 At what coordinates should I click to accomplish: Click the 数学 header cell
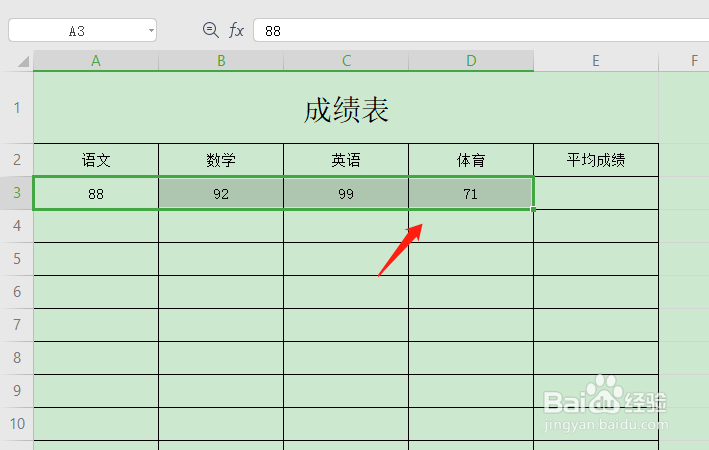[221, 160]
